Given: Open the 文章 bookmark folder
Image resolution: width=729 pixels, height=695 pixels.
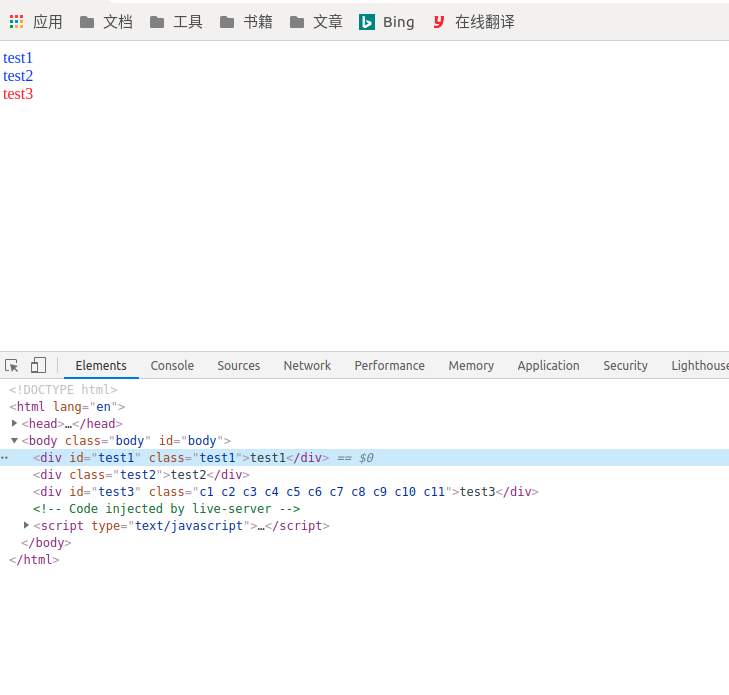Looking at the screenshot, I should (316, 22).
